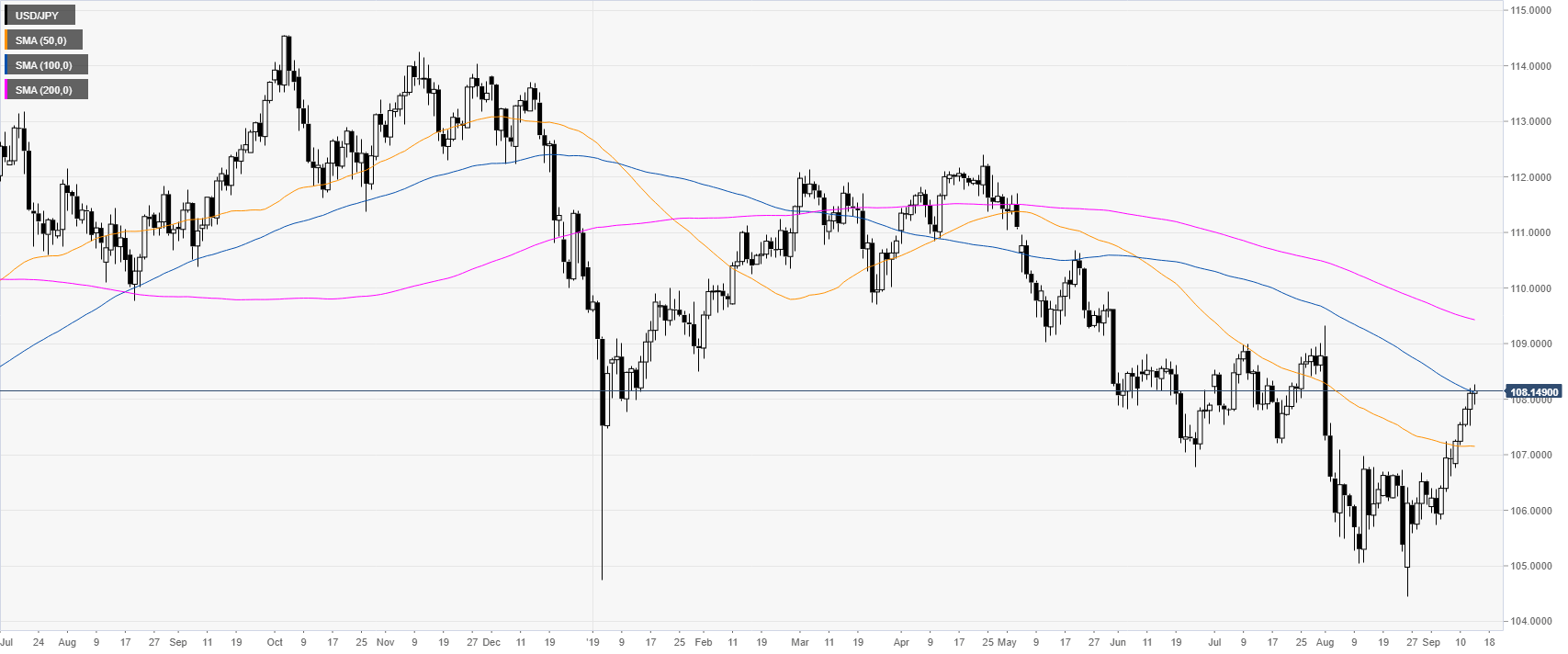This screenshot has width=1568, height=654.
Task: Click the orange SMA 50 color swatch
Action: click(x=6, y=40)
